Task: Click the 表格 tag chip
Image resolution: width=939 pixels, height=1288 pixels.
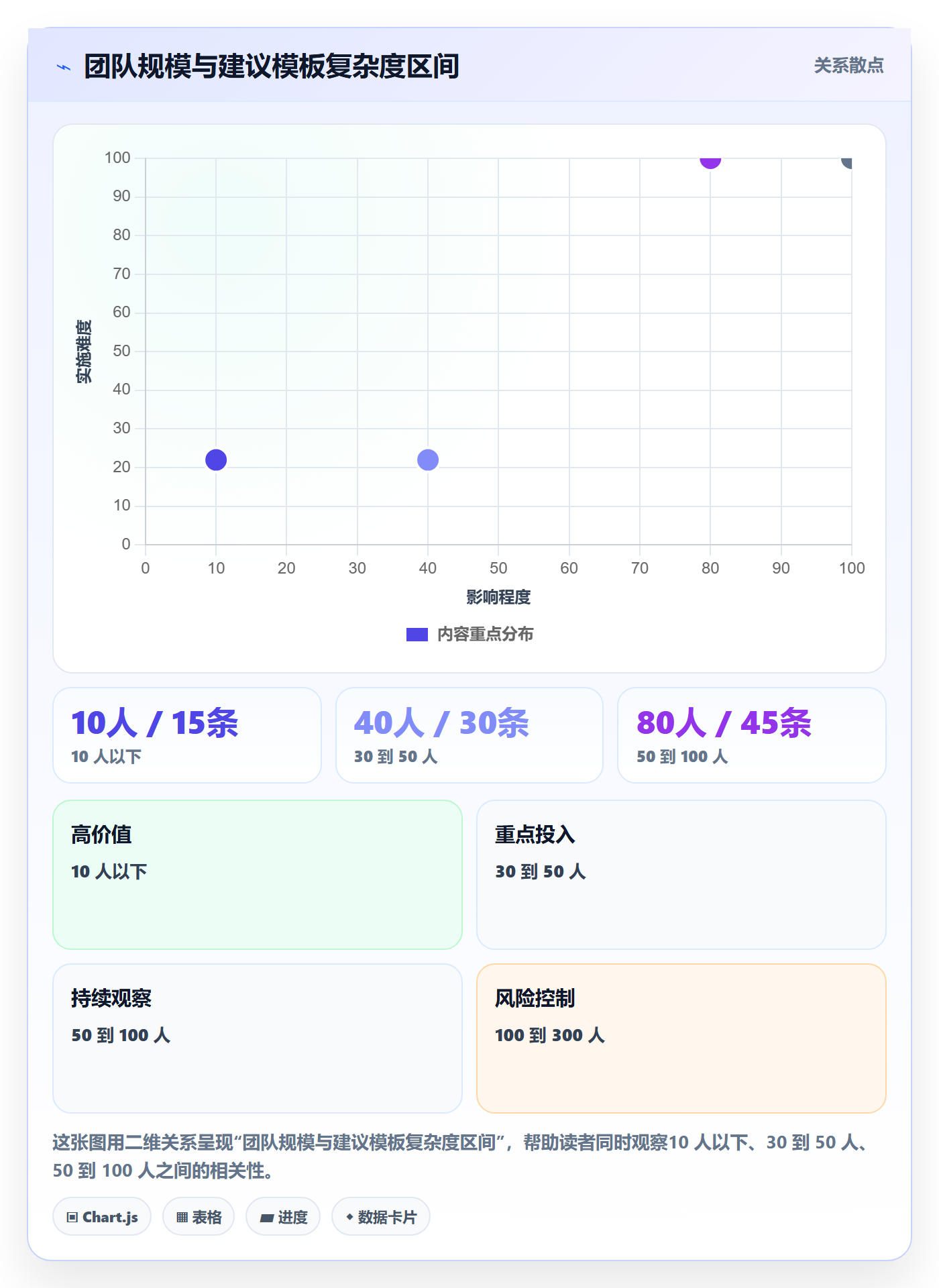Action: (x=199, y=1217)
